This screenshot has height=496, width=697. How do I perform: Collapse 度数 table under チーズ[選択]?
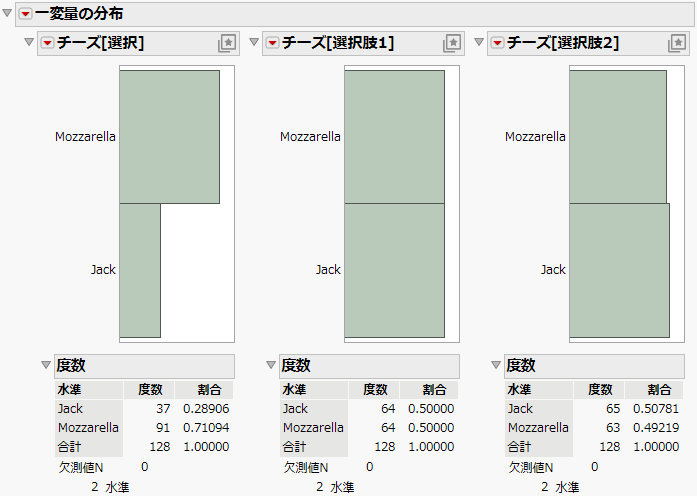click(x=46, y=365)
